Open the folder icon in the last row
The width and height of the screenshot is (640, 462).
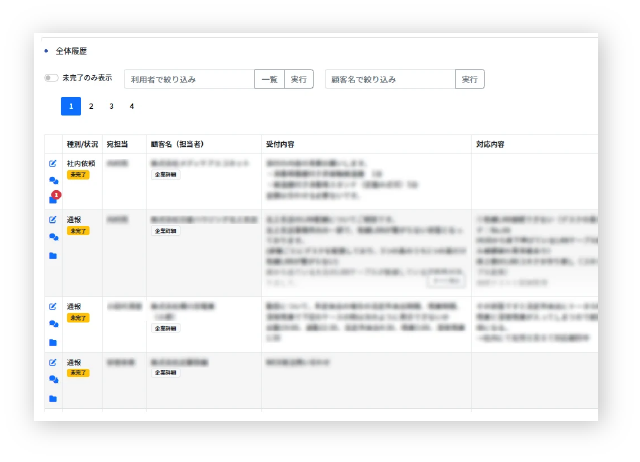click(x=53, y=399)
